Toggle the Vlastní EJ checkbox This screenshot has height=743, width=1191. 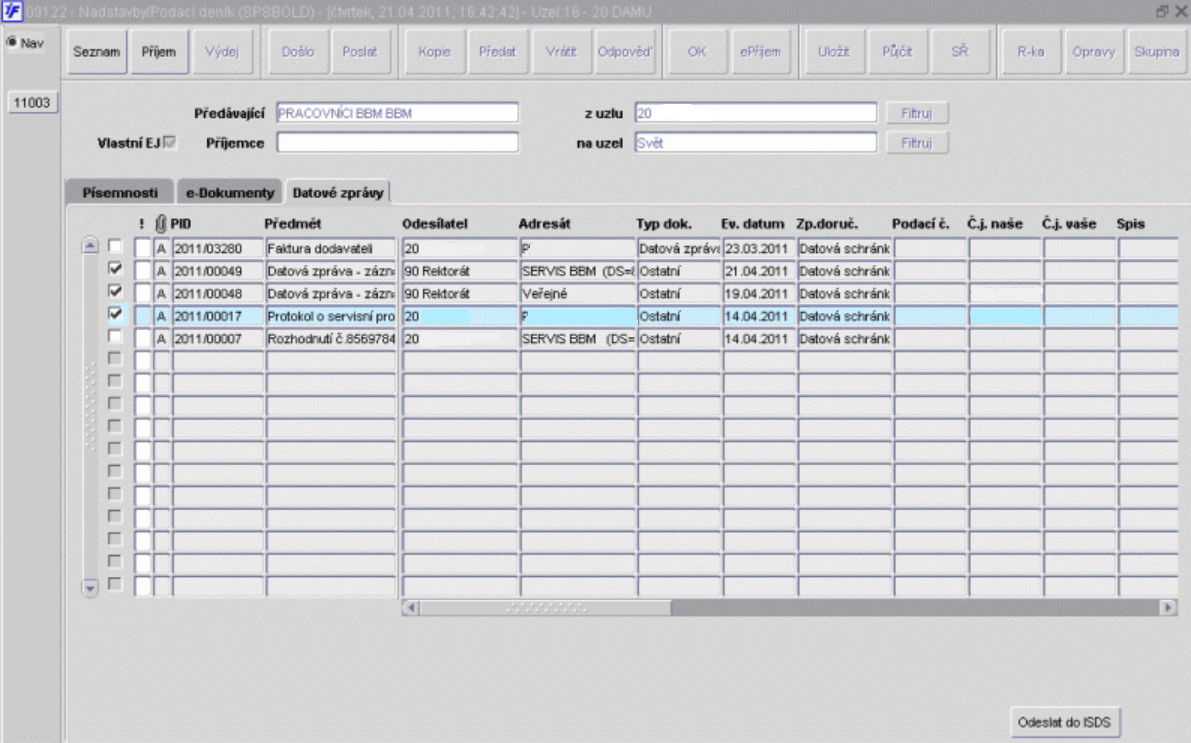pyautogui.click(x=170, y=142)
